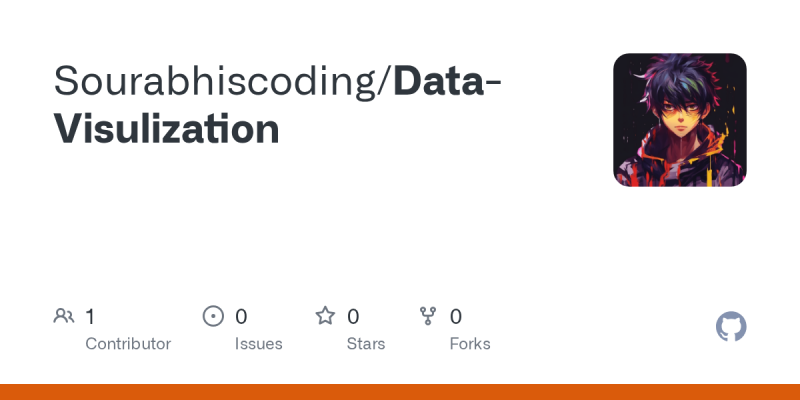Click the 0 count above Stars
Viewport: 800px width, 400px height.
(x=353, y=317)
